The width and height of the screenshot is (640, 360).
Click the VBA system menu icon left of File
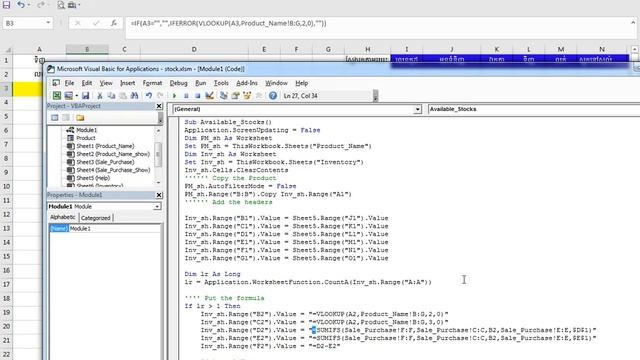click(56, 83)
